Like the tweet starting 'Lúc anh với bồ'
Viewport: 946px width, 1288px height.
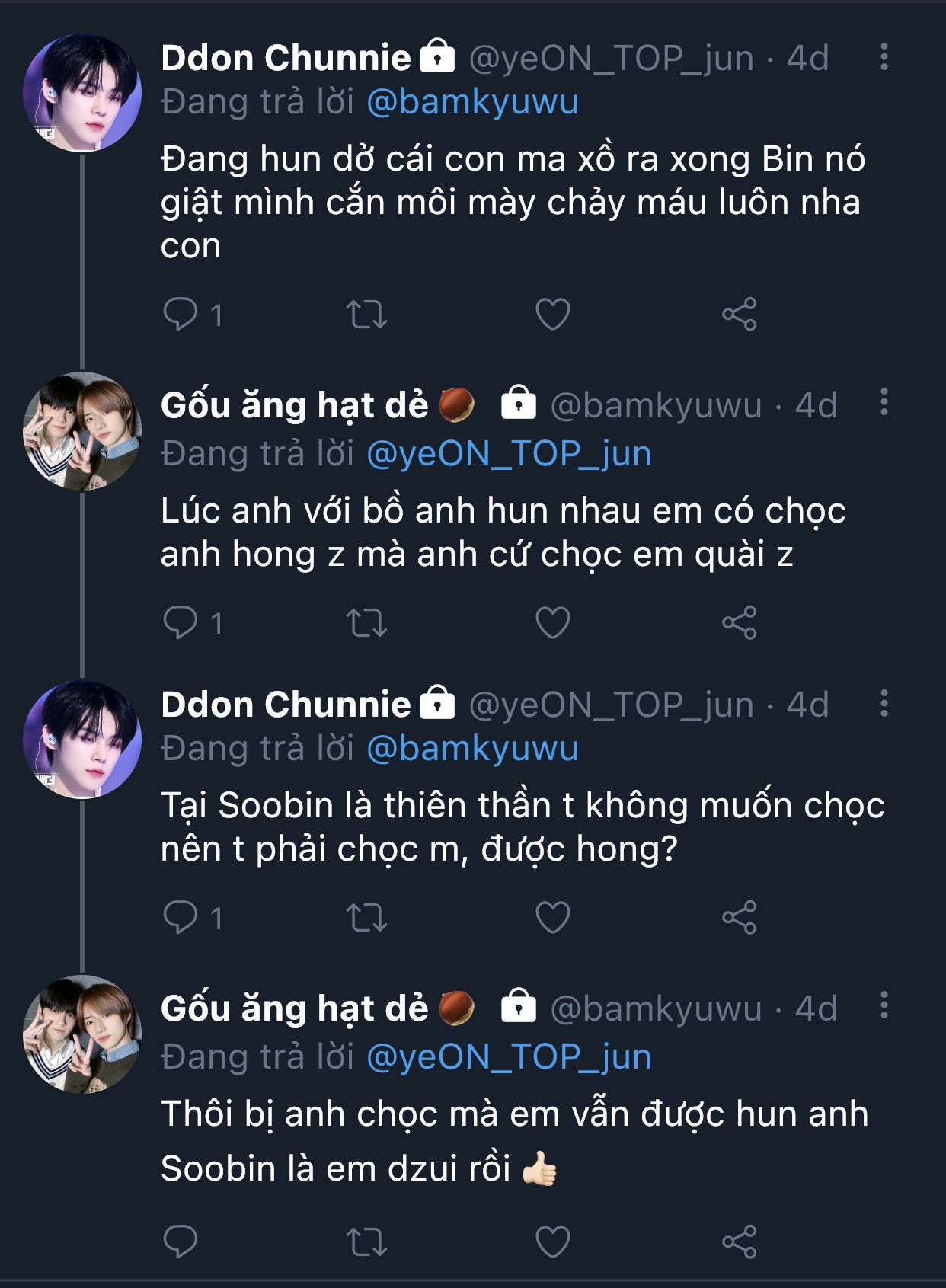pyautogui.click(x=552, y=622)
